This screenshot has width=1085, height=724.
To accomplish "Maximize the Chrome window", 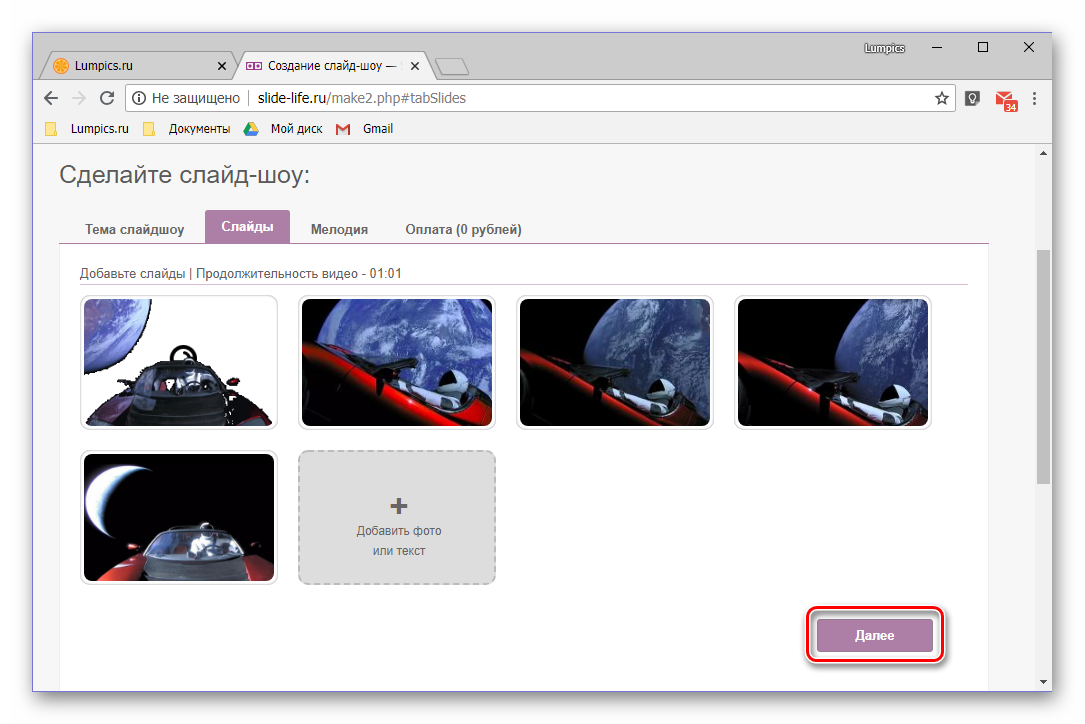I will pos(983,47).
